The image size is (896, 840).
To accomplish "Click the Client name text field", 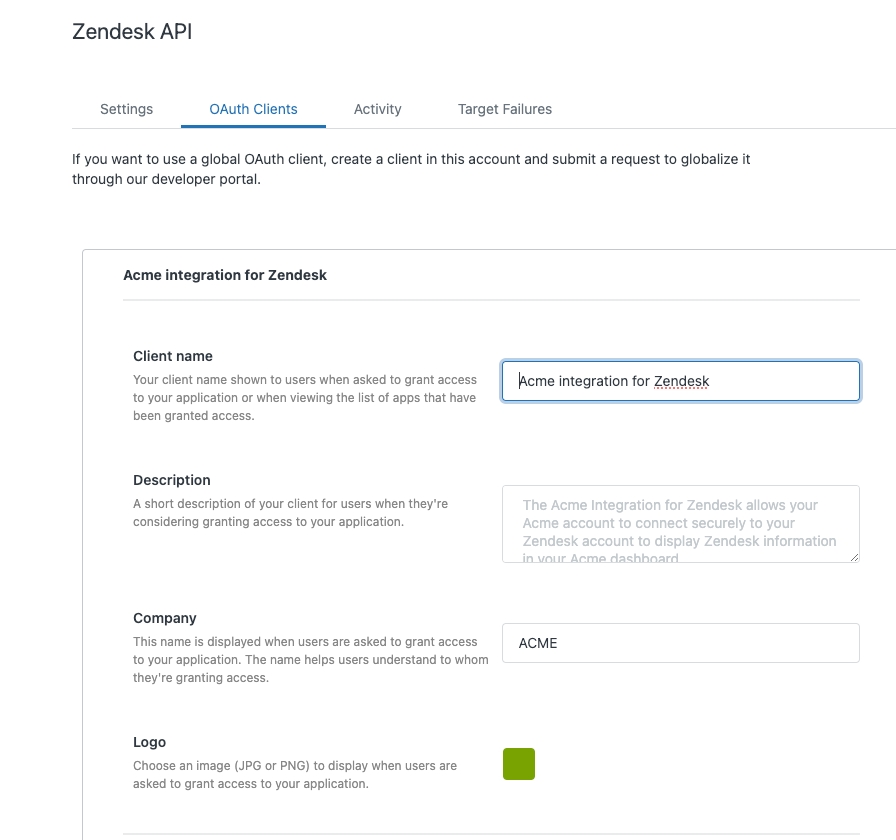I will [680, 381].
